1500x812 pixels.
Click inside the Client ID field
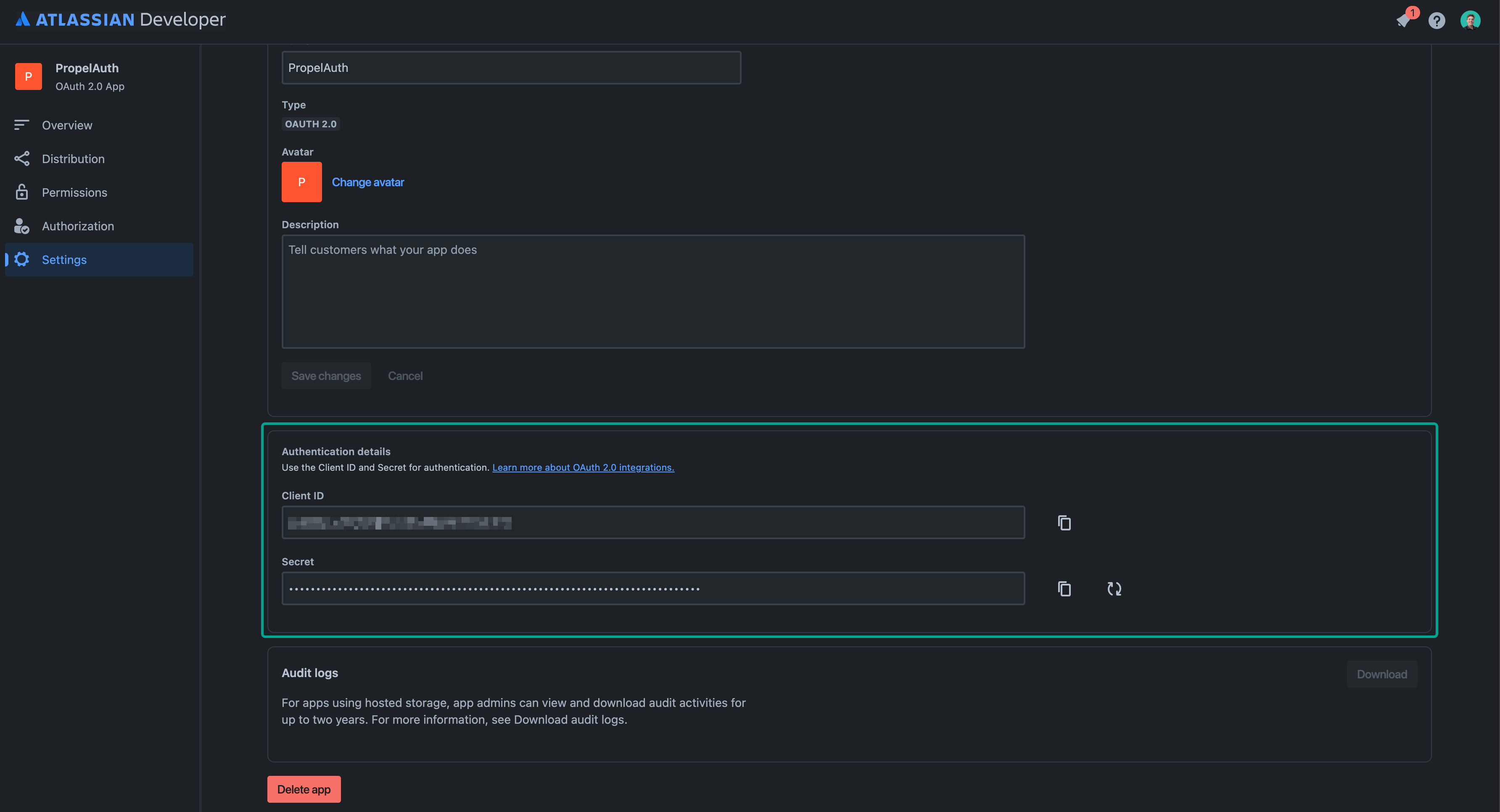coord(653,523)
